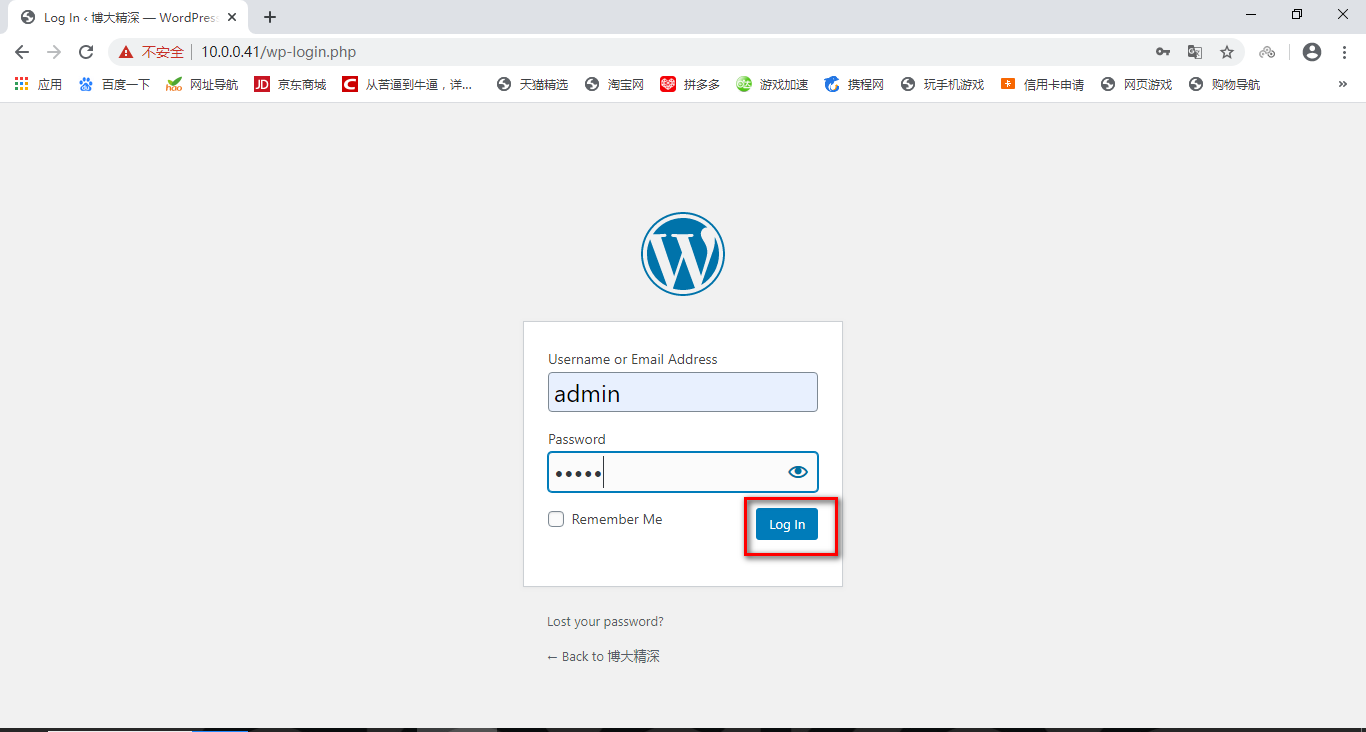Click the WordPress logo
1366x732 pixels.
683,253
